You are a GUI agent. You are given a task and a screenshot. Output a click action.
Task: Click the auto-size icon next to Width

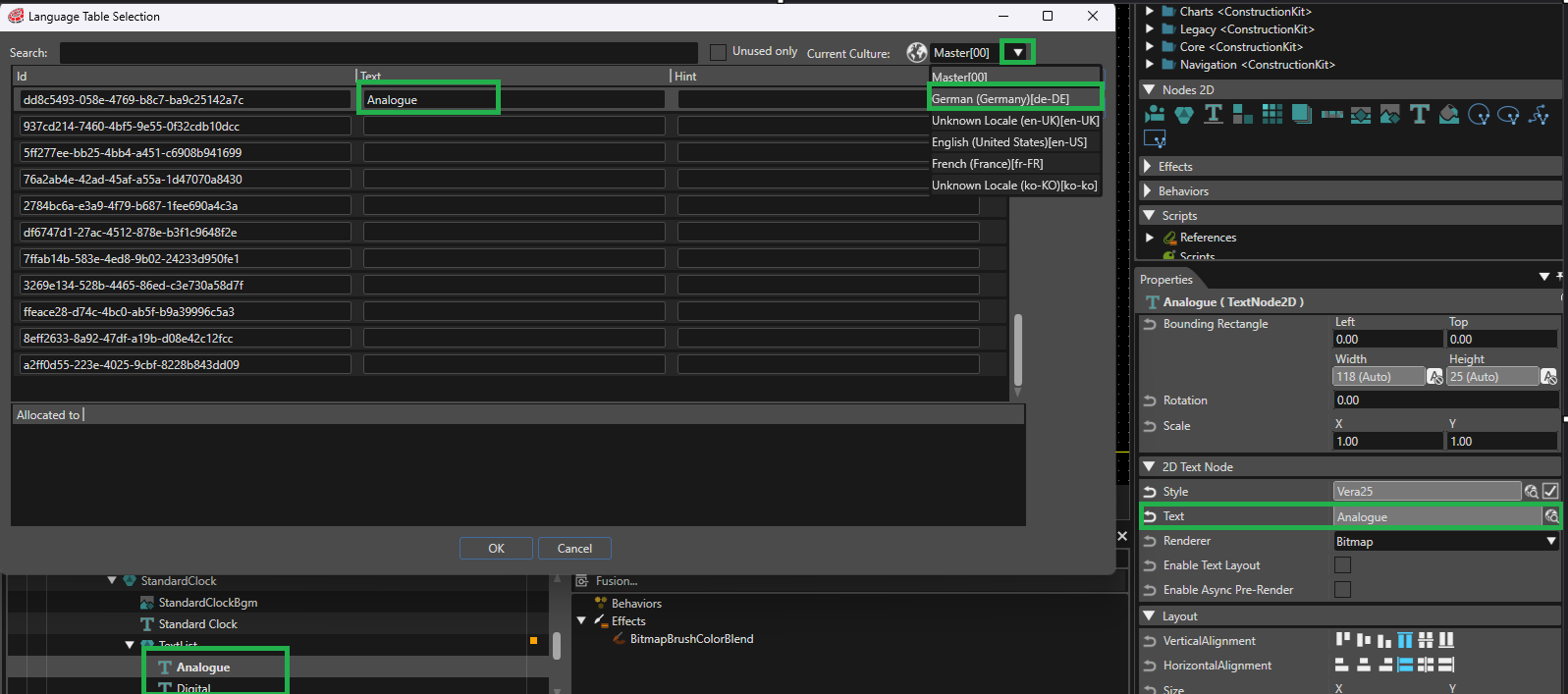coord(1434,377)
